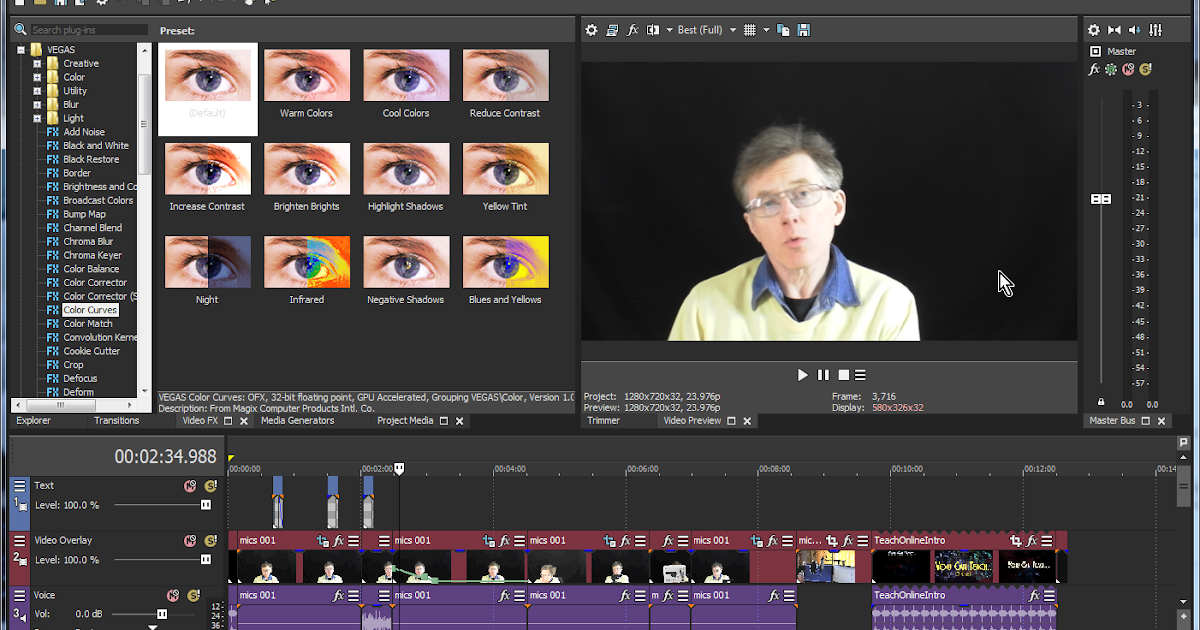This screenshot has height=630, width=1200.
Task: Mute the Video Overlay track
Action: [x=190, y=541]
